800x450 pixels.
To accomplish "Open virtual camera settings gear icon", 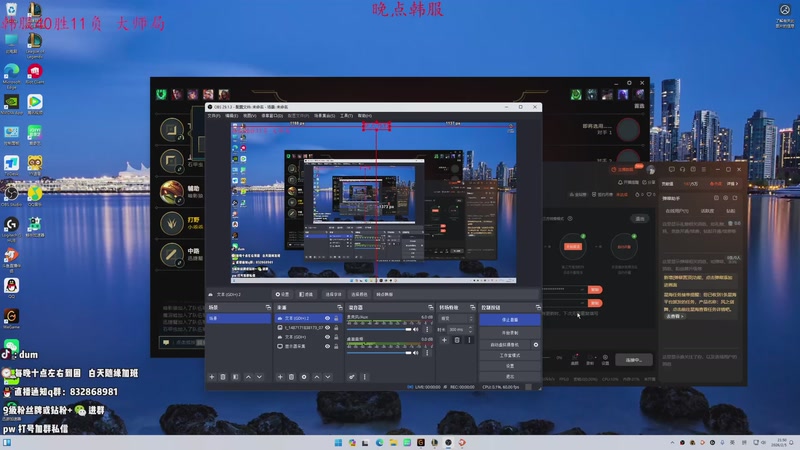I will pos(536,344).
